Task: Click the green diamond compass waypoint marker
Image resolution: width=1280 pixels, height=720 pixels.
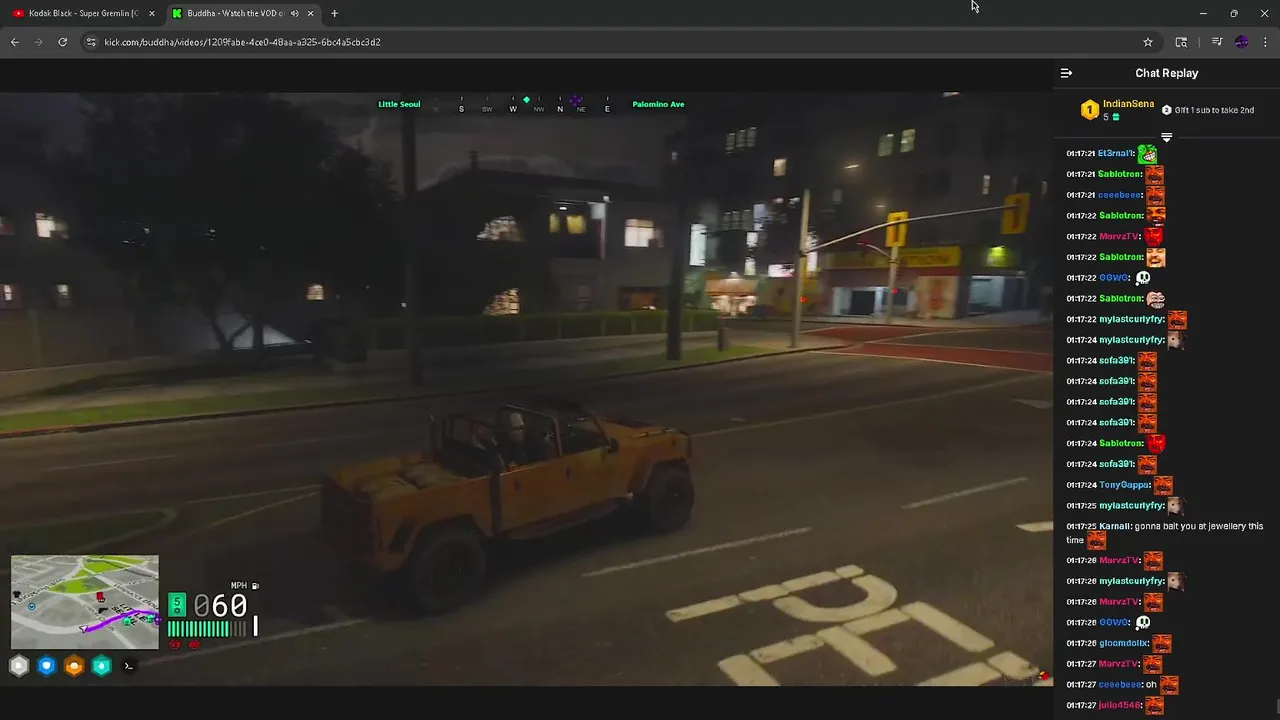Action: coord(526,100)
